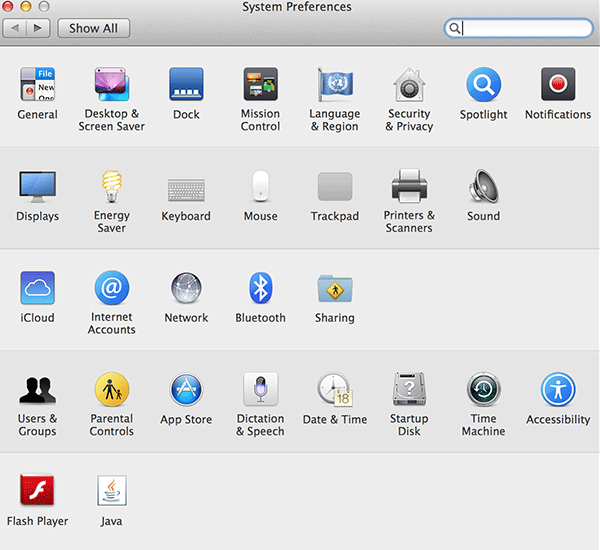Open the iCloud preferences pane
The width and height of the screenshot is (600, 550).
pyautogui.click(x=37, y=290)
